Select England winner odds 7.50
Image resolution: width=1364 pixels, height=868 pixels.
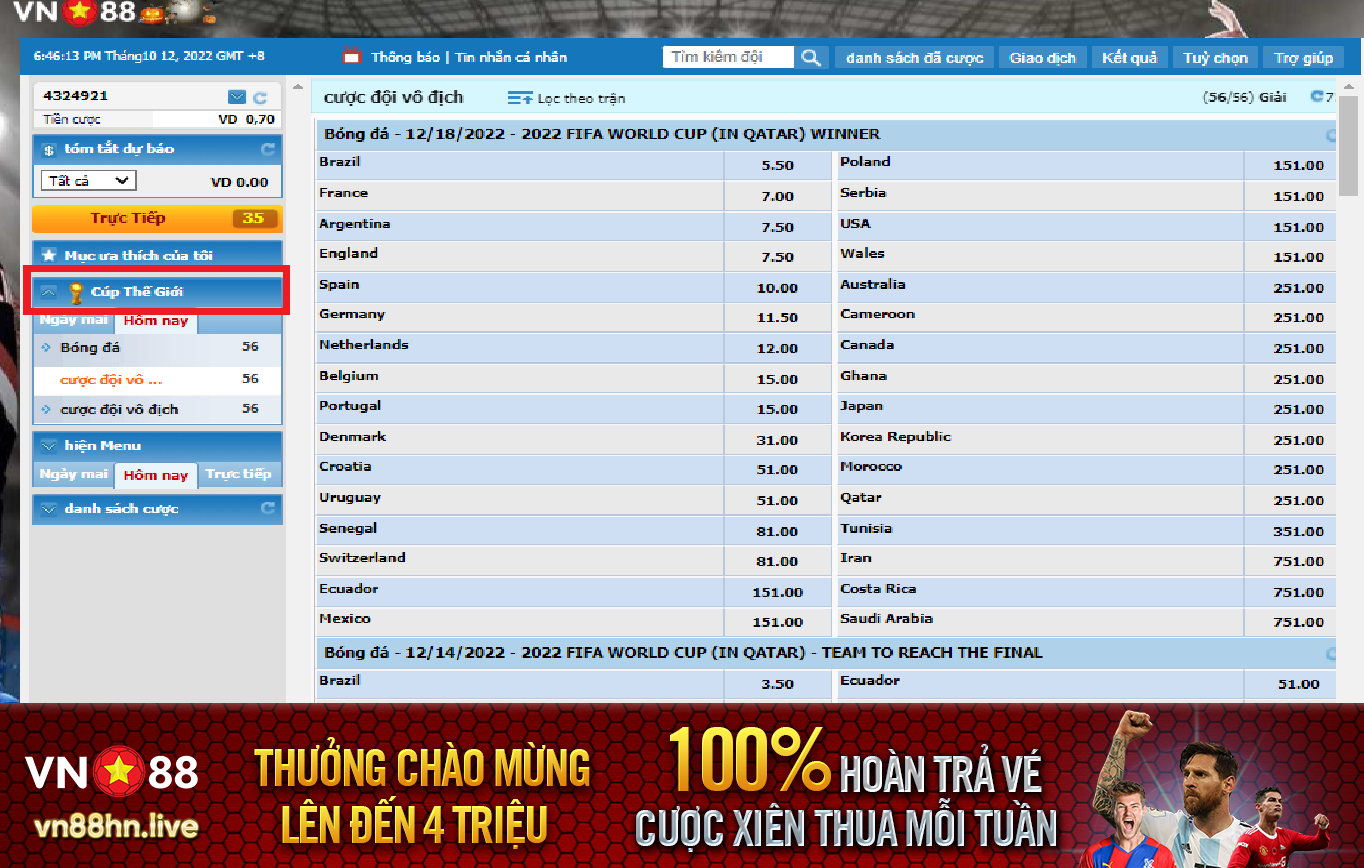[778, 257]
